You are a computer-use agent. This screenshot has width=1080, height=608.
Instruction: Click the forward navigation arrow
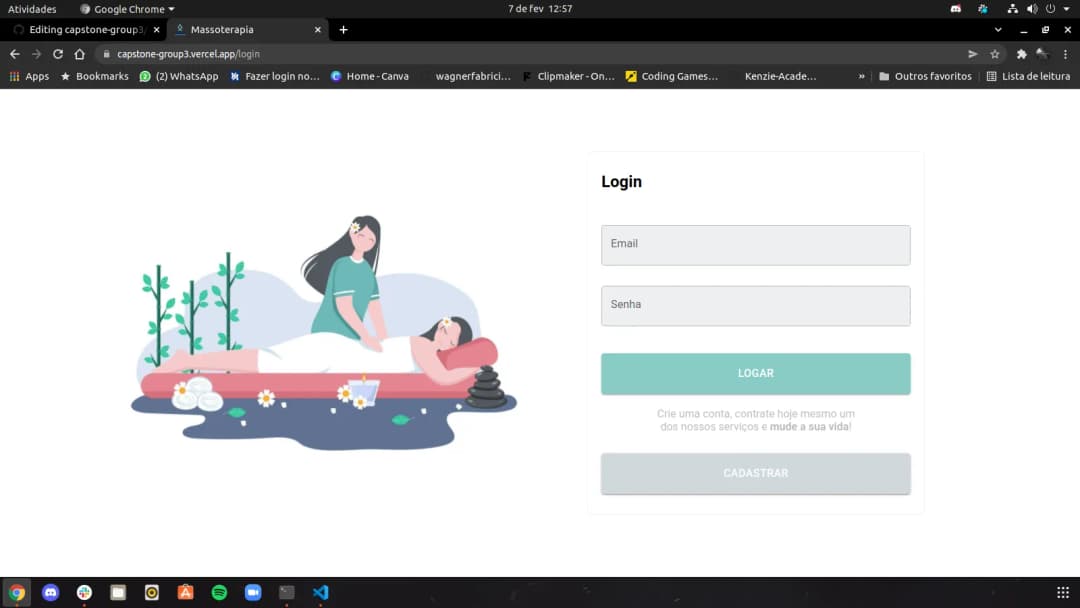point(36,54)
